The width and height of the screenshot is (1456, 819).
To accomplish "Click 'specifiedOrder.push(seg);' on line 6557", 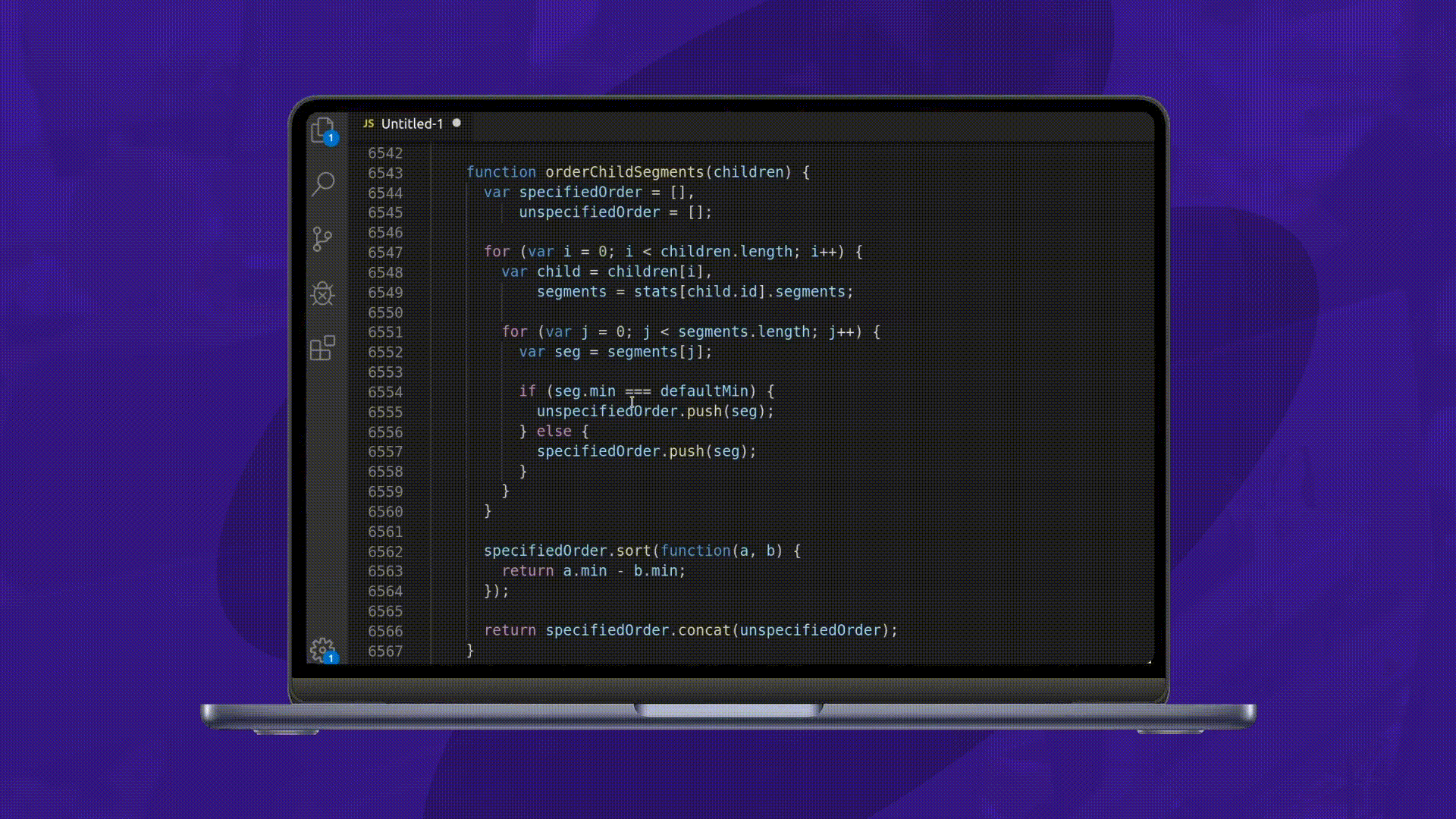I will point(647,451).
